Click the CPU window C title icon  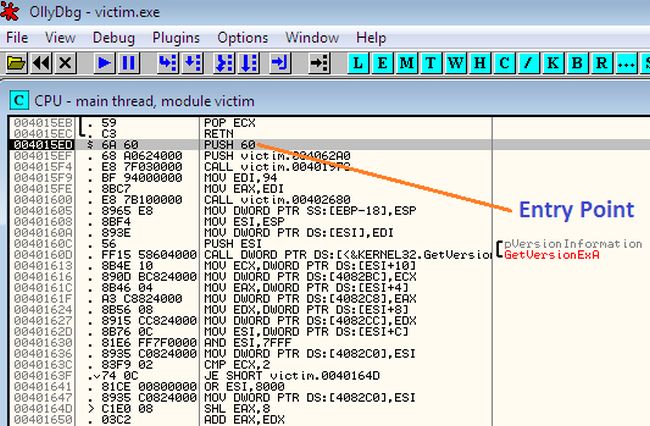click(x=19, y=101)
